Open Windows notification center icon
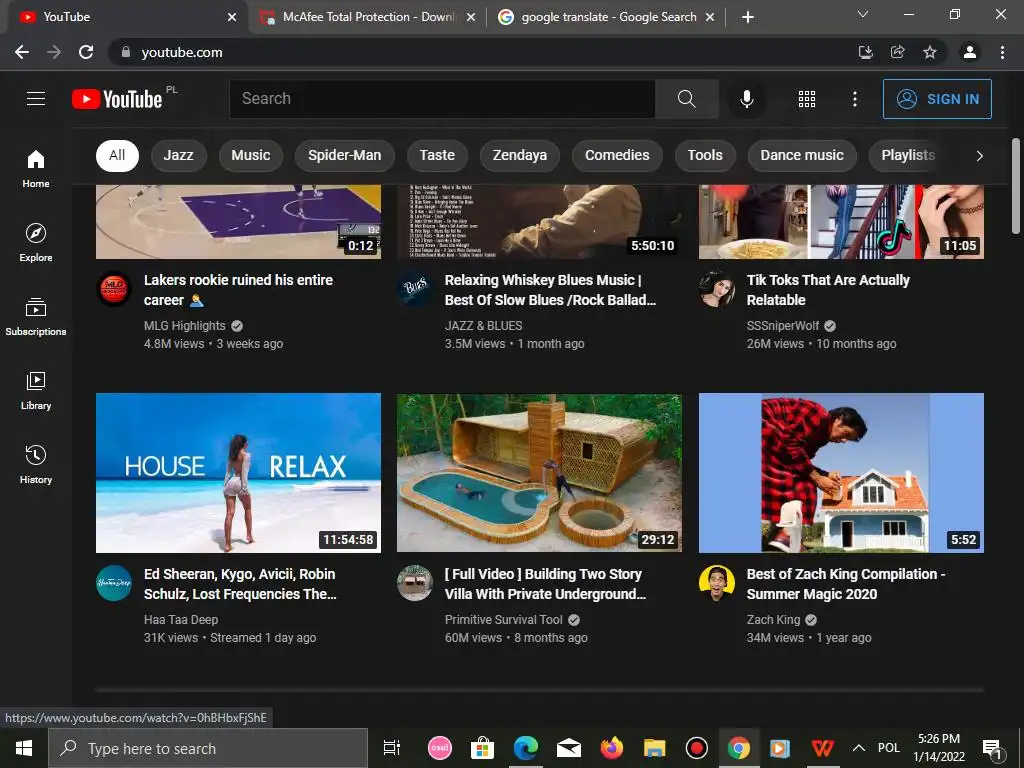 click(x=993, y=748)
